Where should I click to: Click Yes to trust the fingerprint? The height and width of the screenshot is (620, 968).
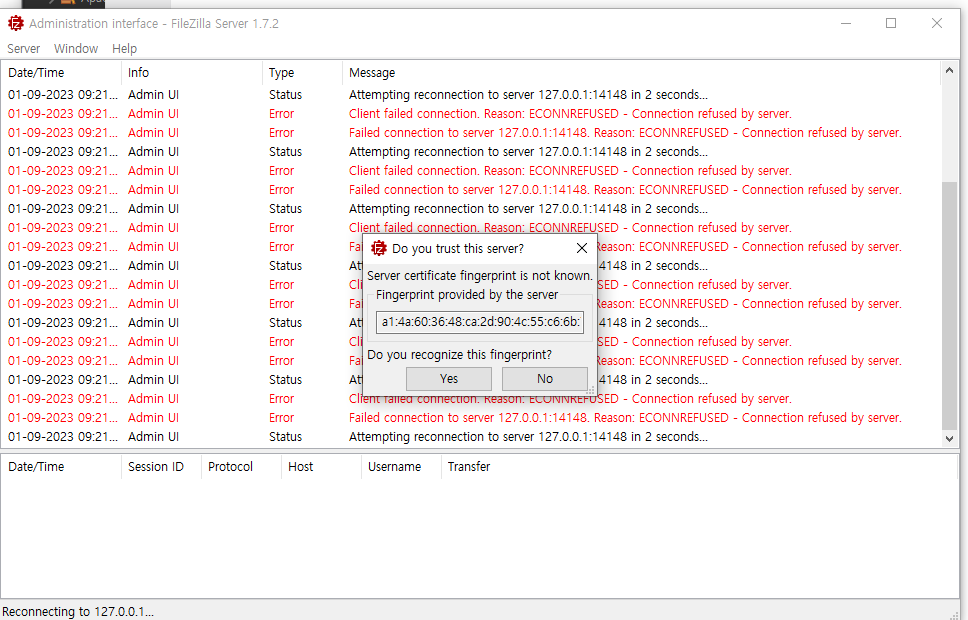click(449, 379)
